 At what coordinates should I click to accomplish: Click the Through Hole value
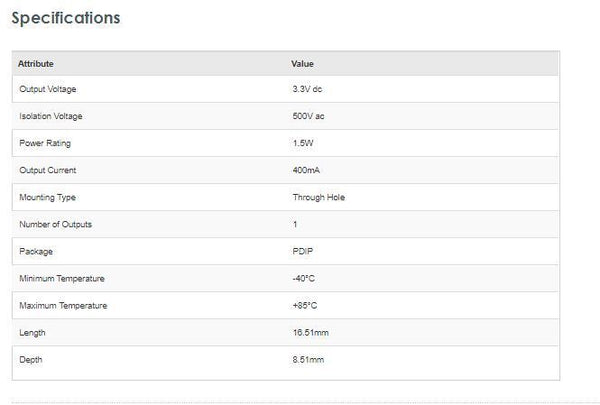point(313,197)
